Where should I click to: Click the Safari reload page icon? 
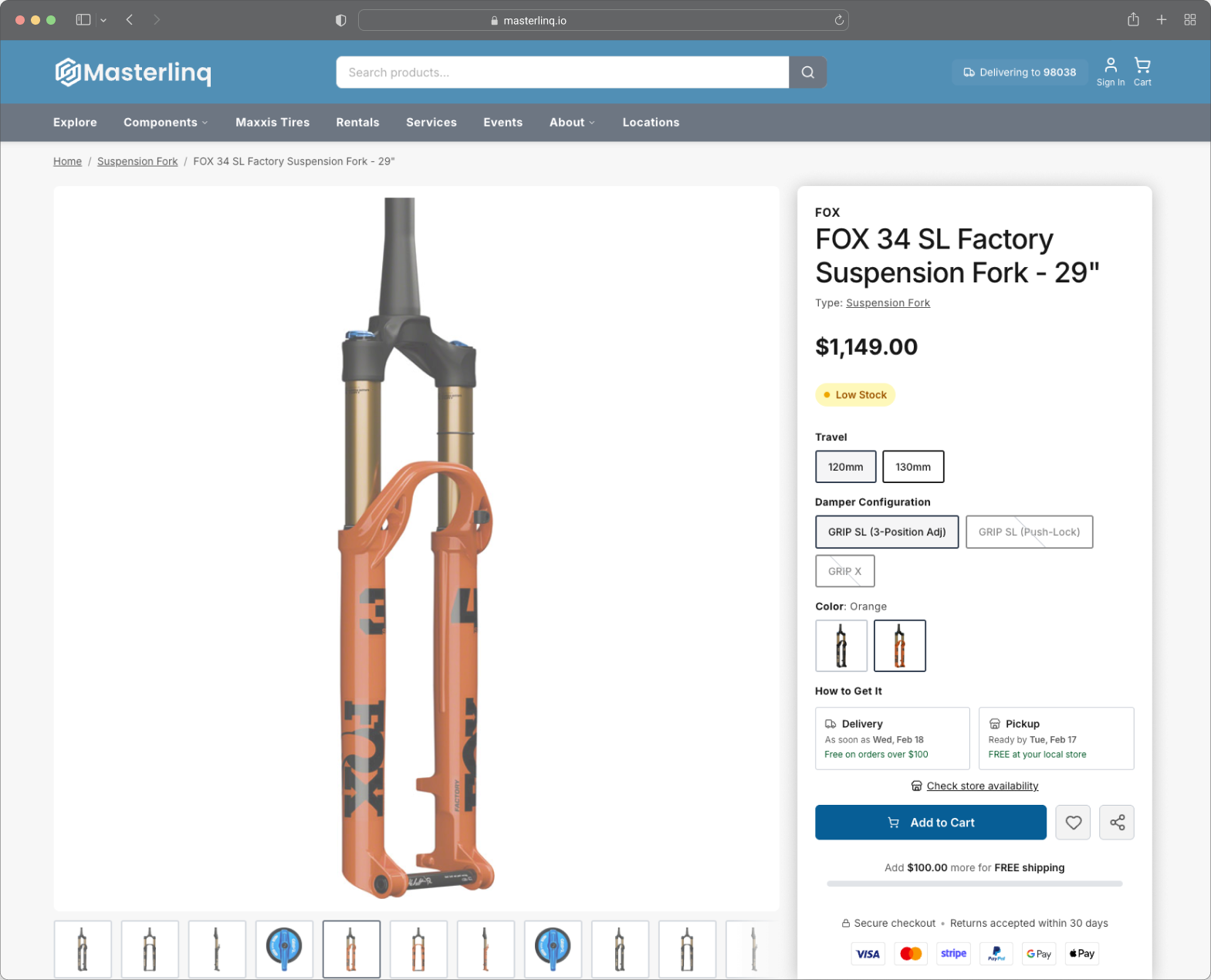coord(838,20)
